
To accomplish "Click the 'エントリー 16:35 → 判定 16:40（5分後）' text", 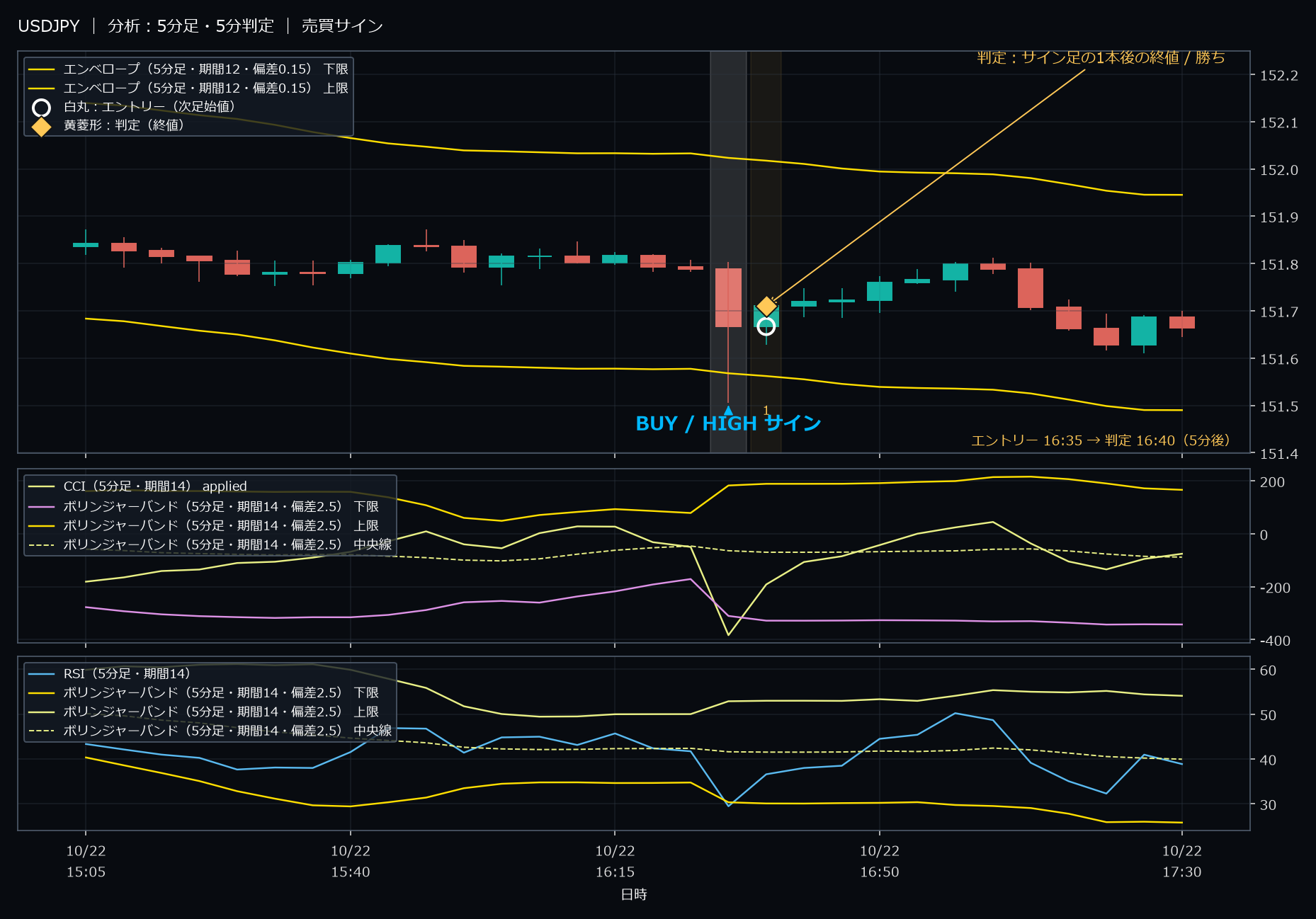I will coord(1101,440).
